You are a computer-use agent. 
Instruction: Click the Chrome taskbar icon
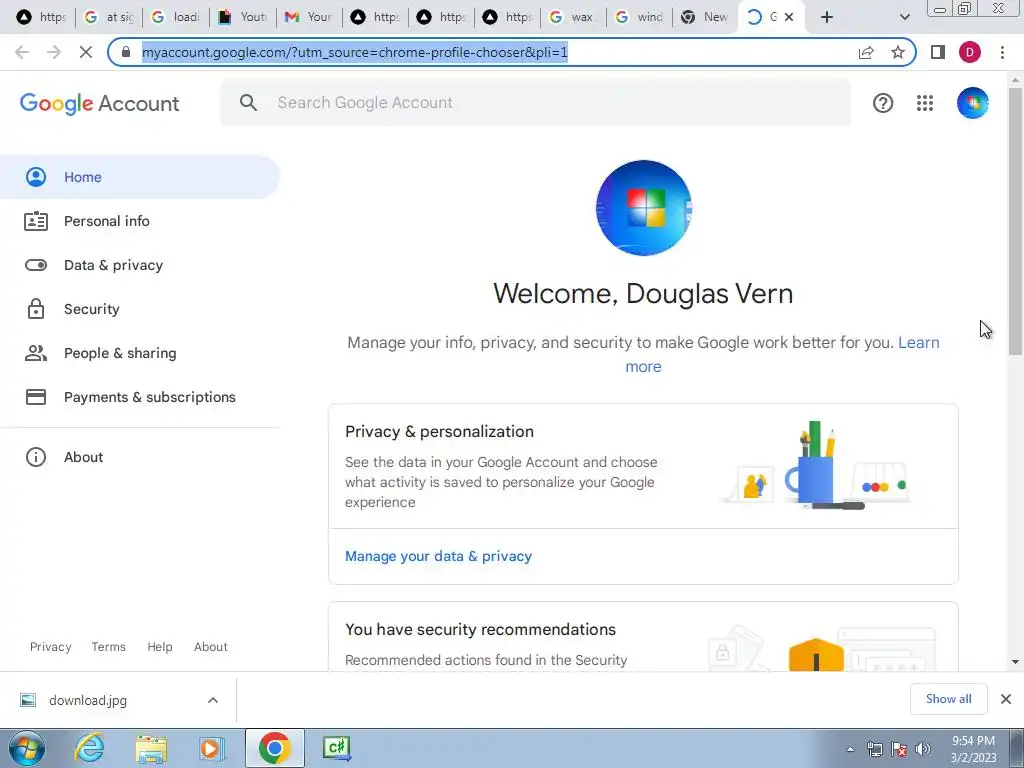[274, 748]
